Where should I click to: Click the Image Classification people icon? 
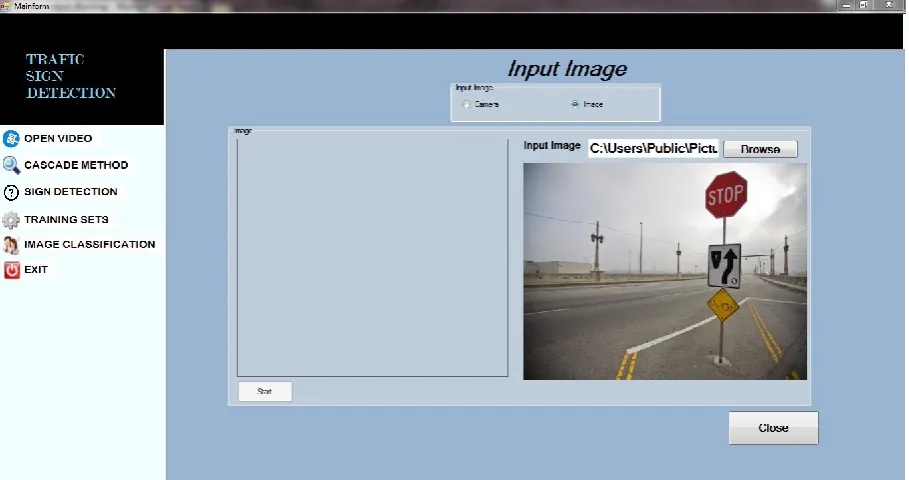point(10,245)
